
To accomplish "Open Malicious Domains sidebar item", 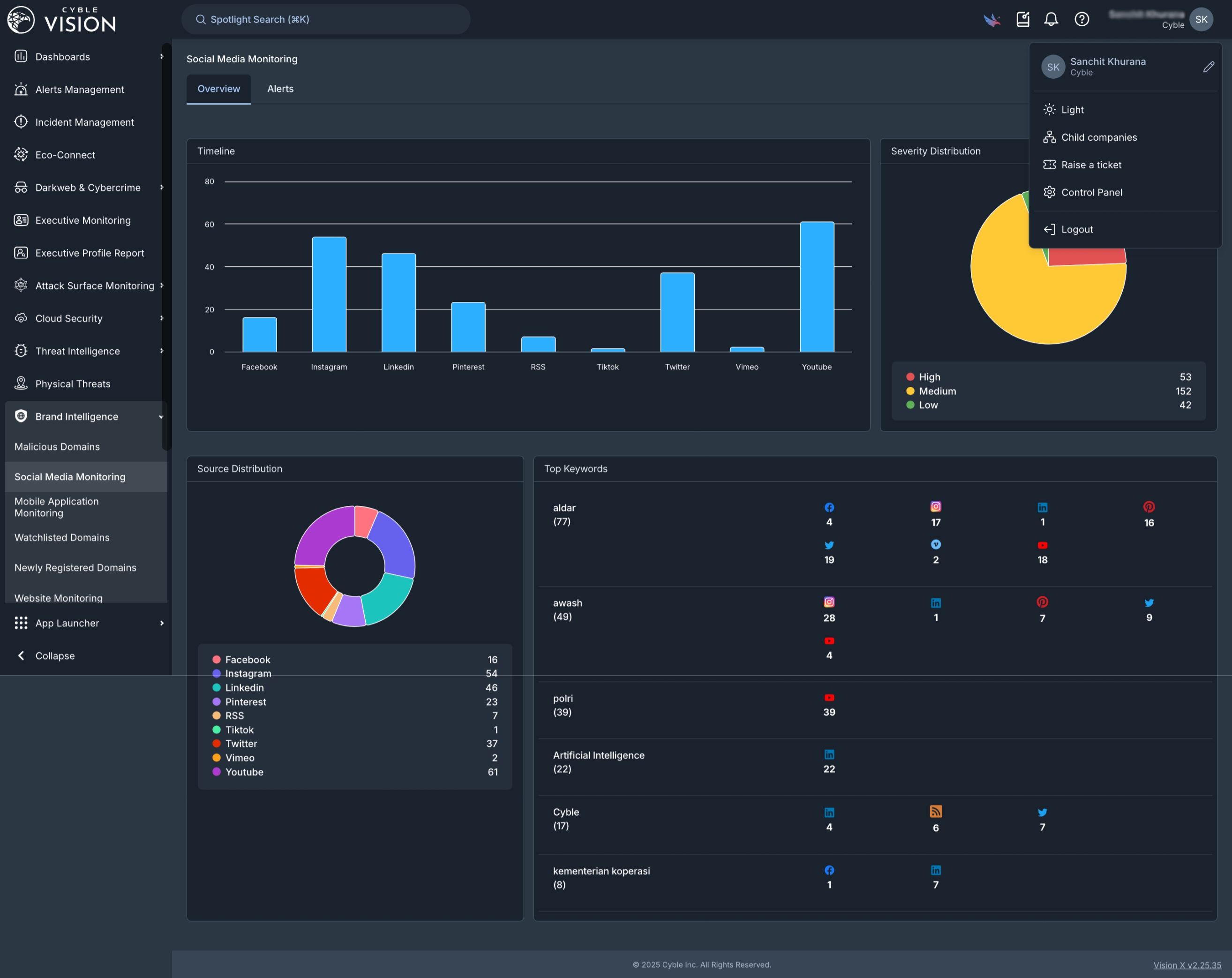I will point(86,447).
